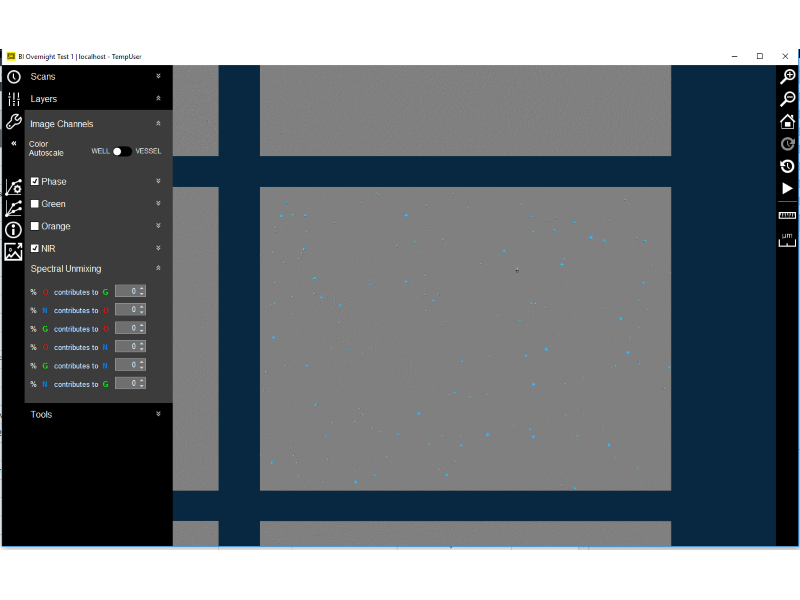
Task: Expand the NIR channel options chevron
Action: click(158, 248)
